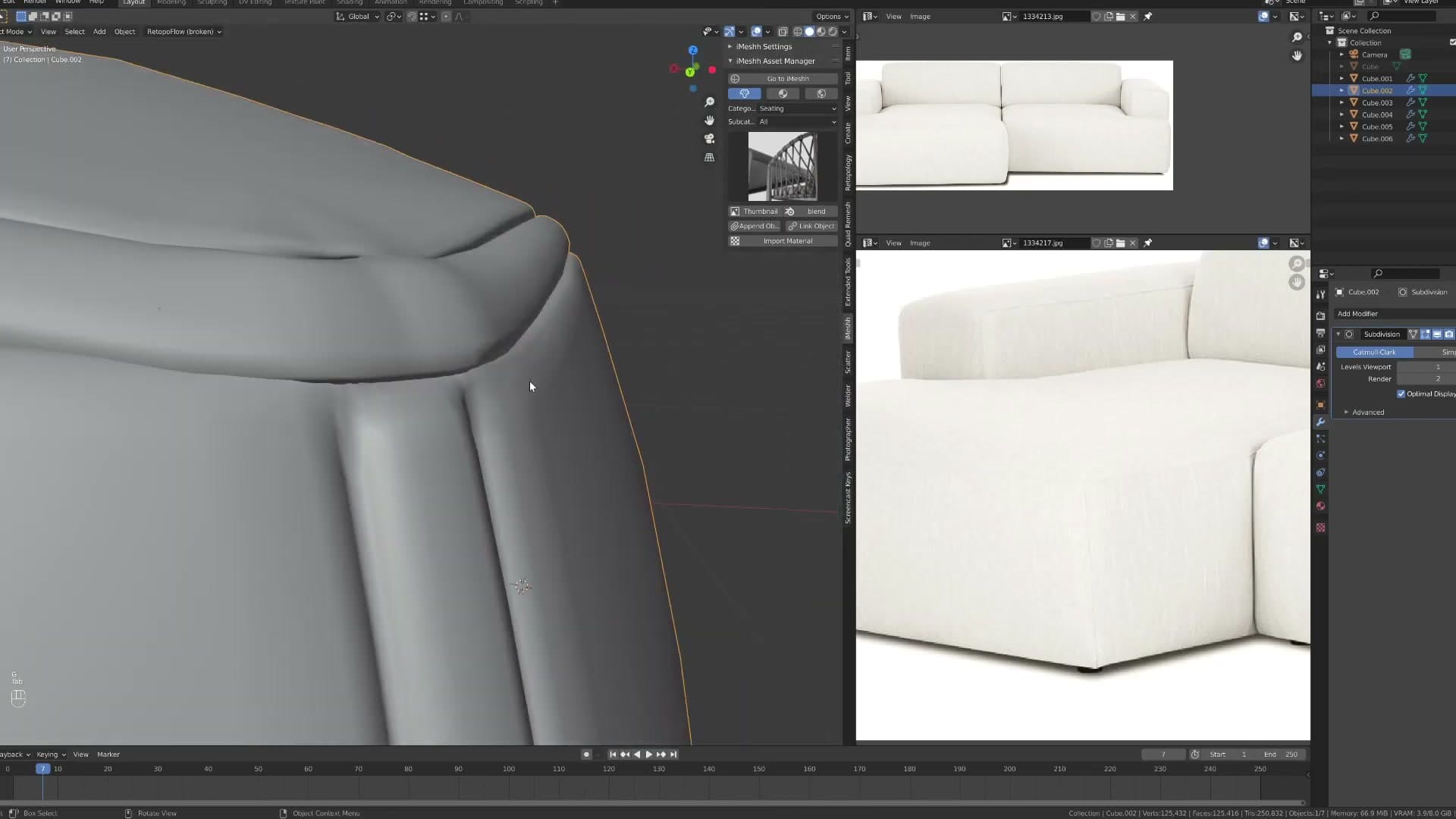1456x819 pixels.
Task: Open the Object menu in viewport header
Action: click(124, 32)
